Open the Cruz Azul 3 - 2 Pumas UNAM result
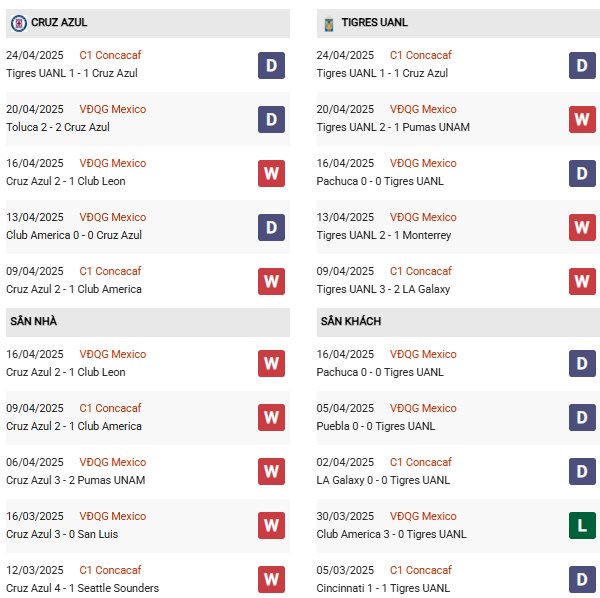This screenshot has height=598, width=600. click(x=75, y=480)
